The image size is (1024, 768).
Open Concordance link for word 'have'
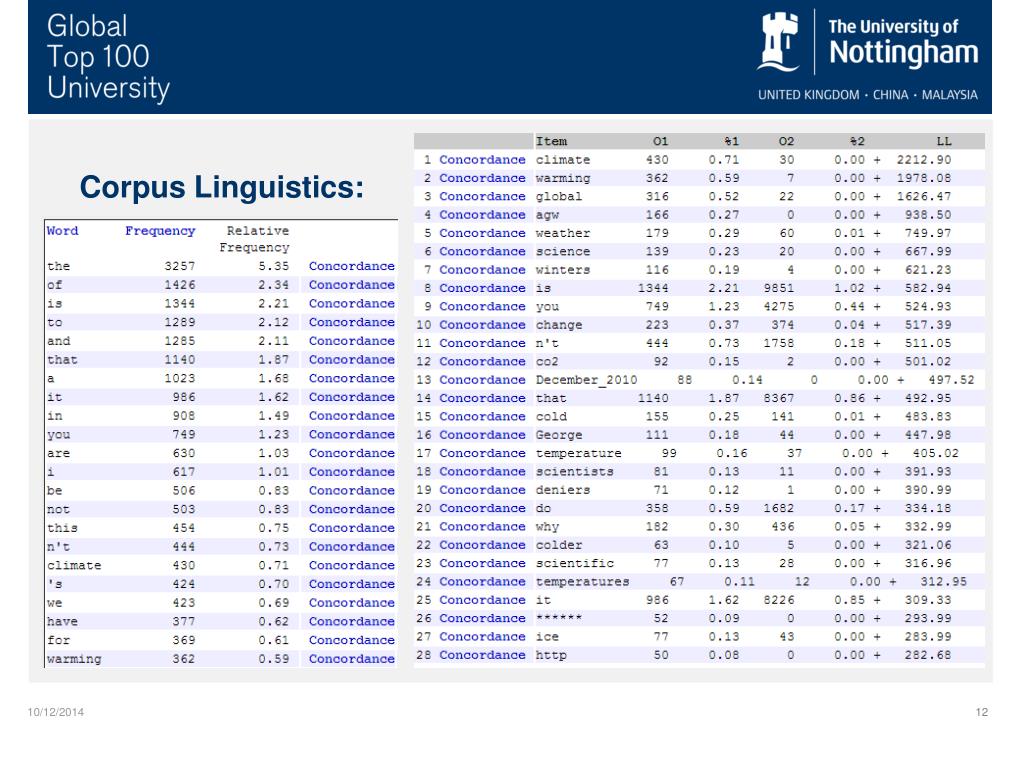[351, 622]
